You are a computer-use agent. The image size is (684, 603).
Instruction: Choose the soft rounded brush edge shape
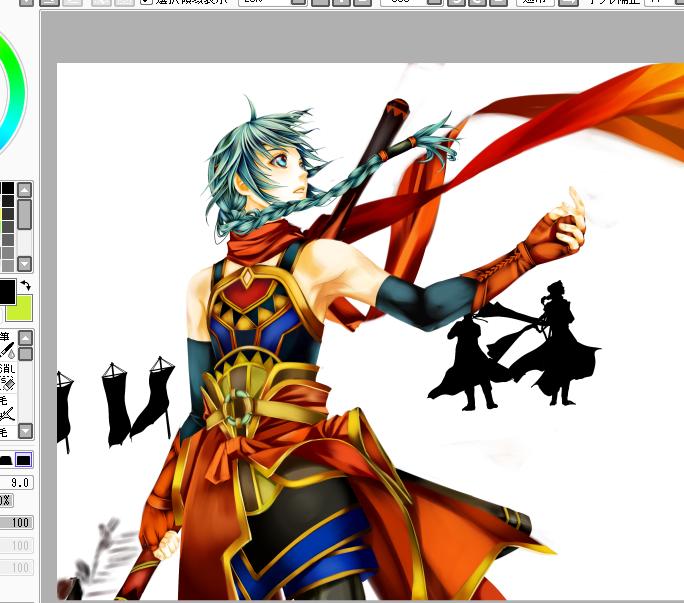(x=6, y=459)
